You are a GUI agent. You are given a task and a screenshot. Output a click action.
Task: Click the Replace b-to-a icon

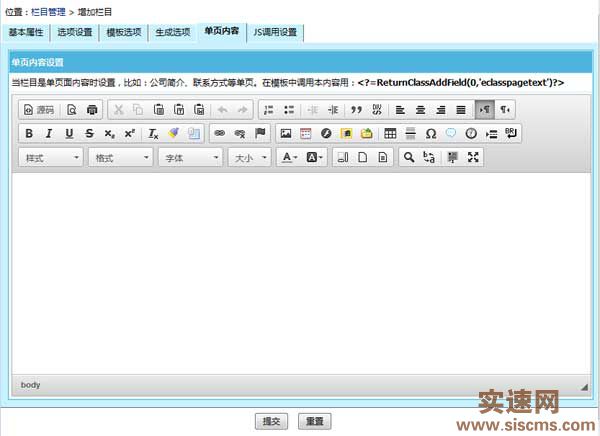(x=429, y=157)
